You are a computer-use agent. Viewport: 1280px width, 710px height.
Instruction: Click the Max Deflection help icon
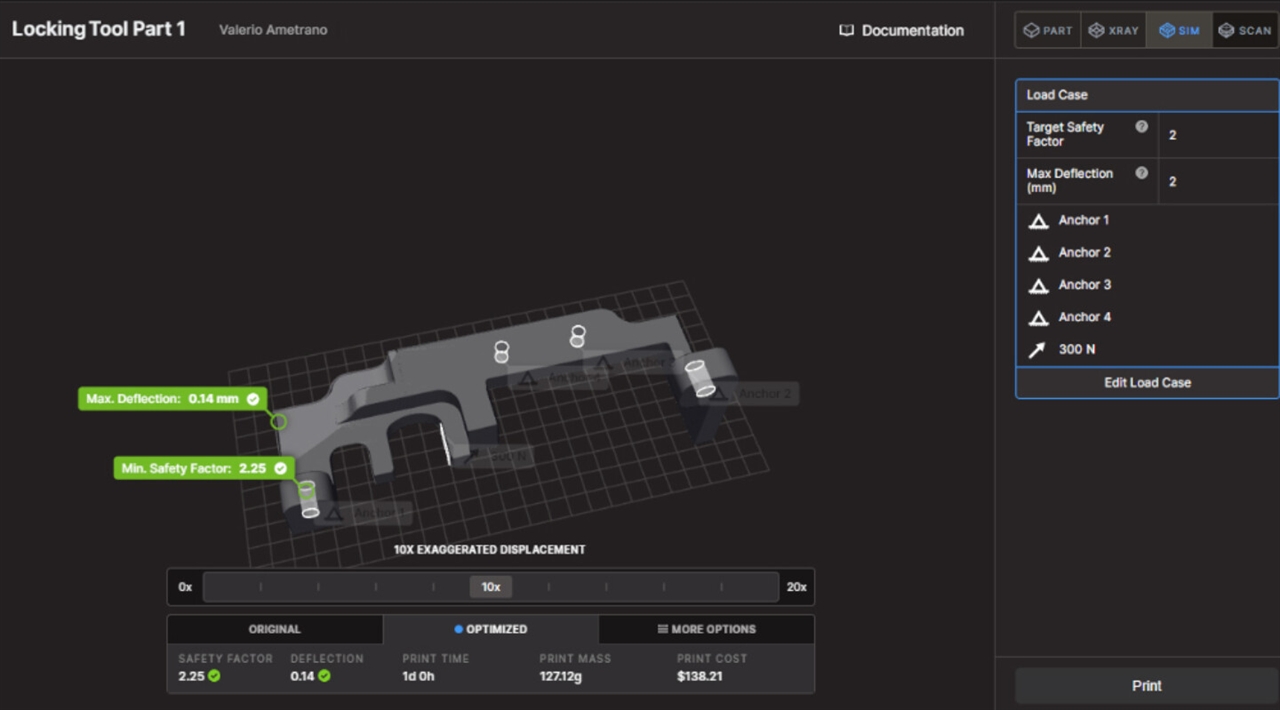[1141, 173]
